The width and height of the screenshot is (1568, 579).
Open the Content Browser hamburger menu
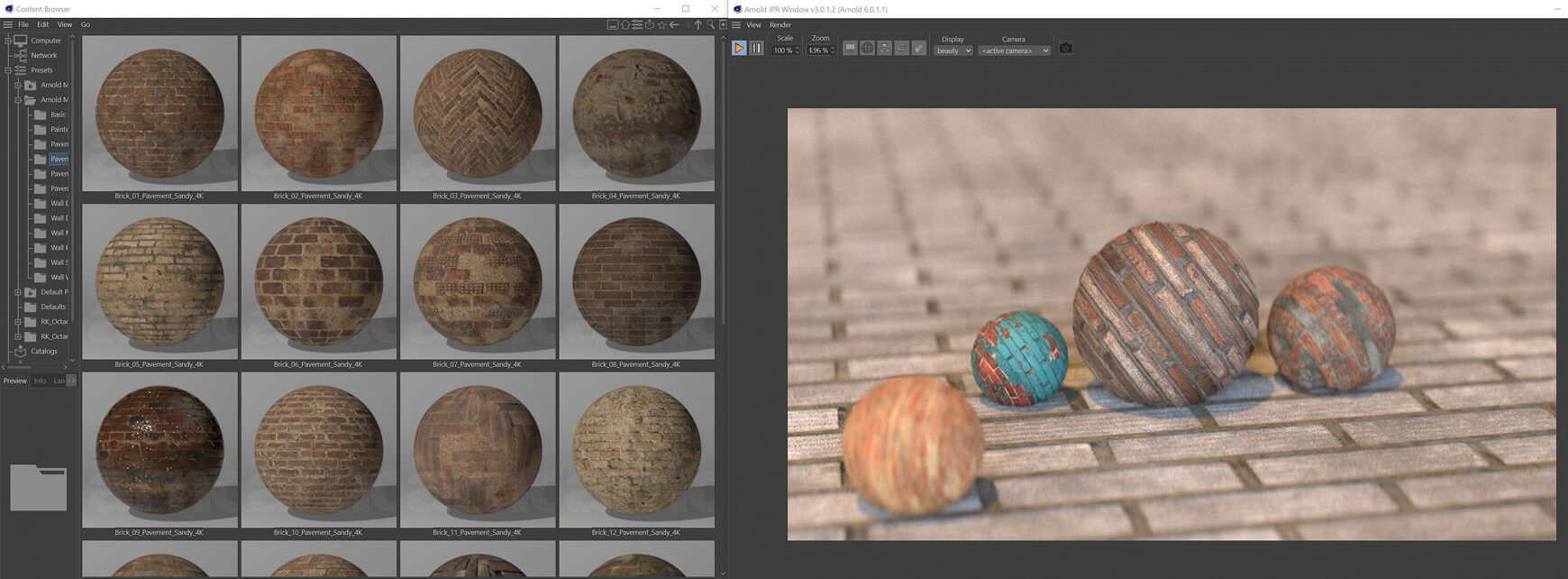7,24
